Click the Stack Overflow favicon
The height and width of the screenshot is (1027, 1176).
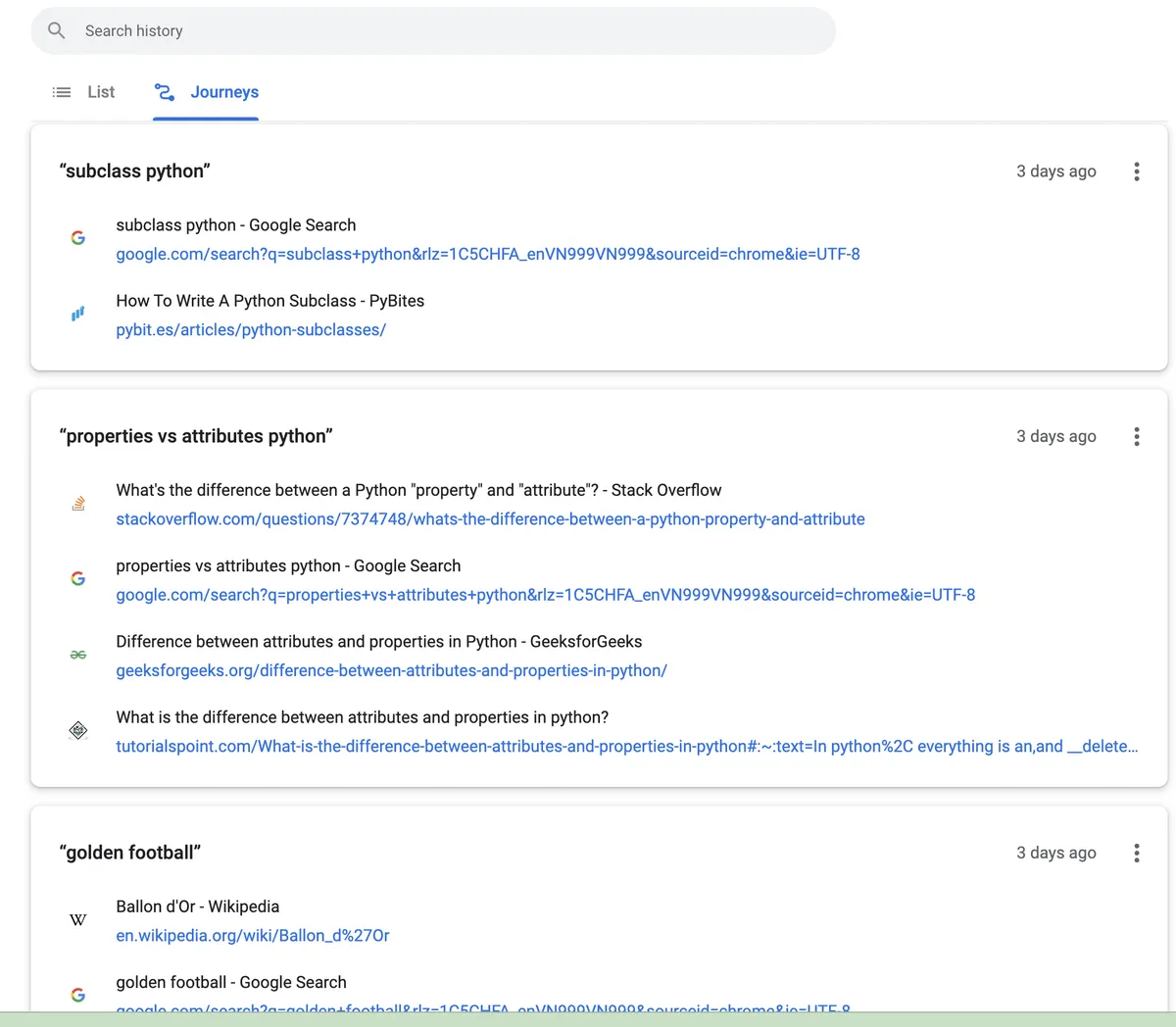(x=78, y=503)
